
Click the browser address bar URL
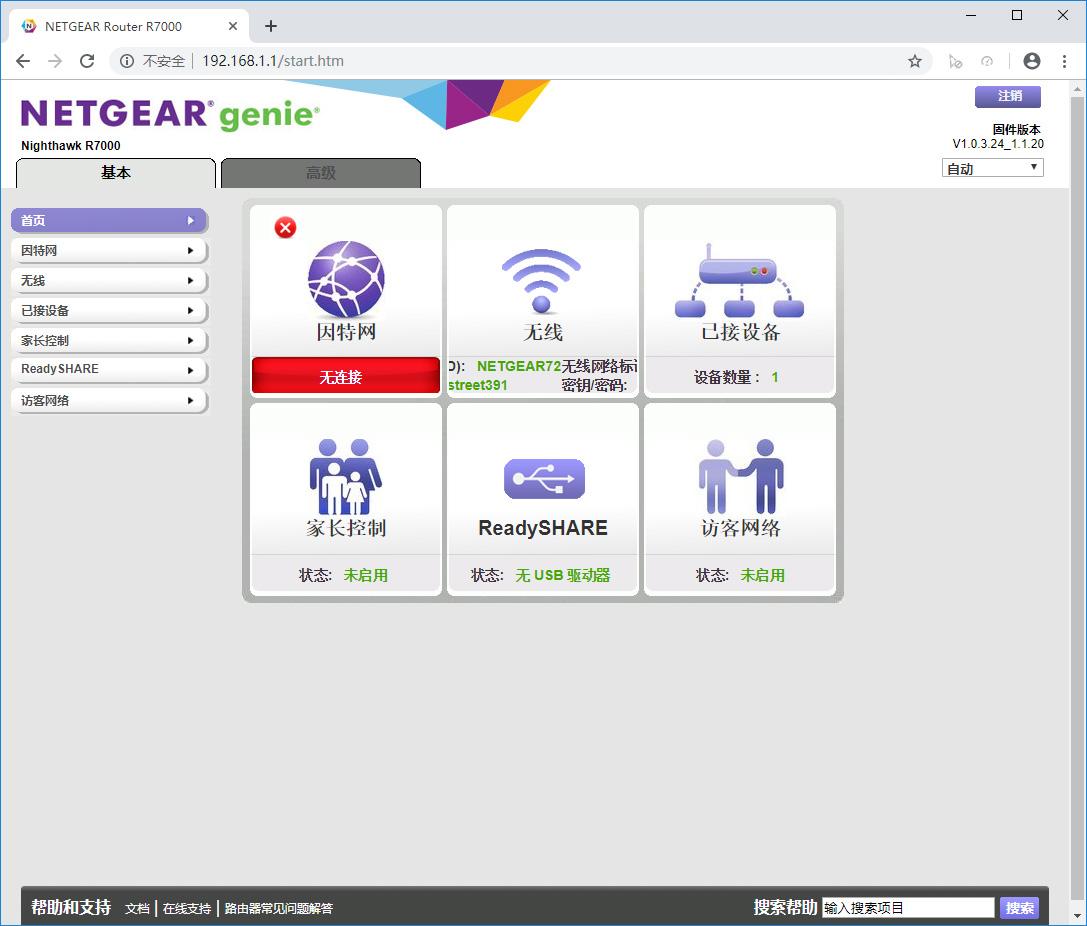pyautogui.click(x=272, y=61)
